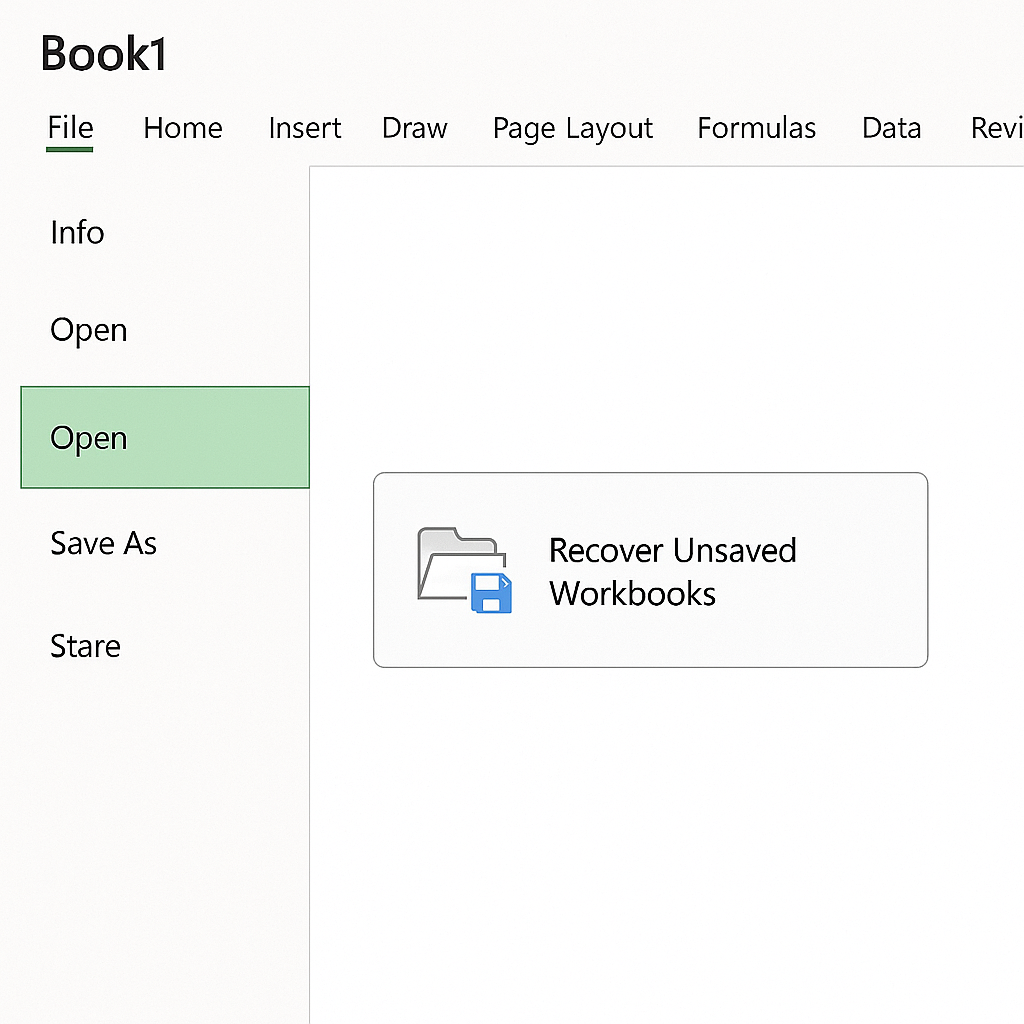
Task: Click the Book1 workbook title
Action: (x=104, y=54)
